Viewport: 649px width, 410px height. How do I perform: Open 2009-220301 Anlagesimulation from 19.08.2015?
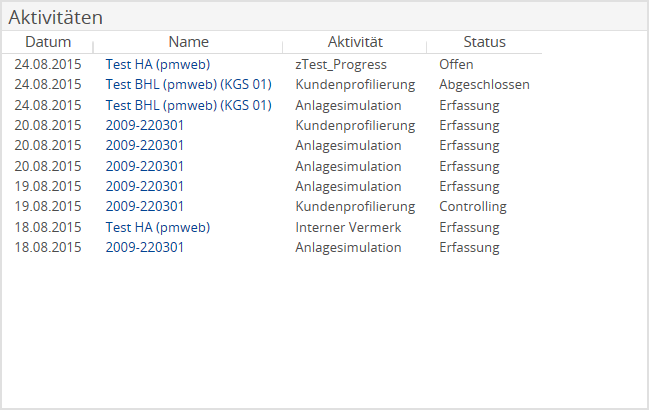click(145, 186)
